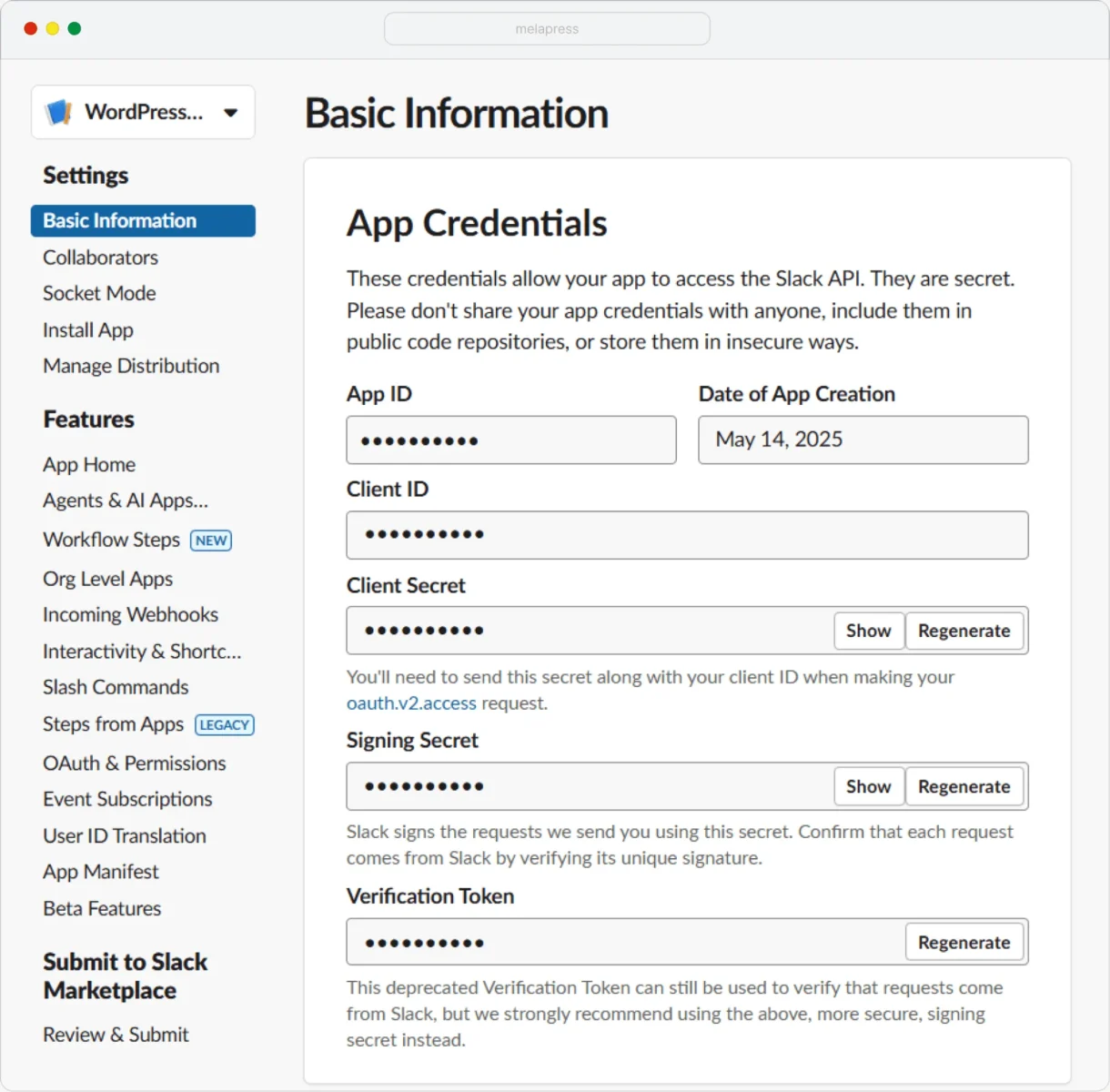Click the Client ID label
The height and width of the screenshot is (1092, 1110).
coord(388,490)
